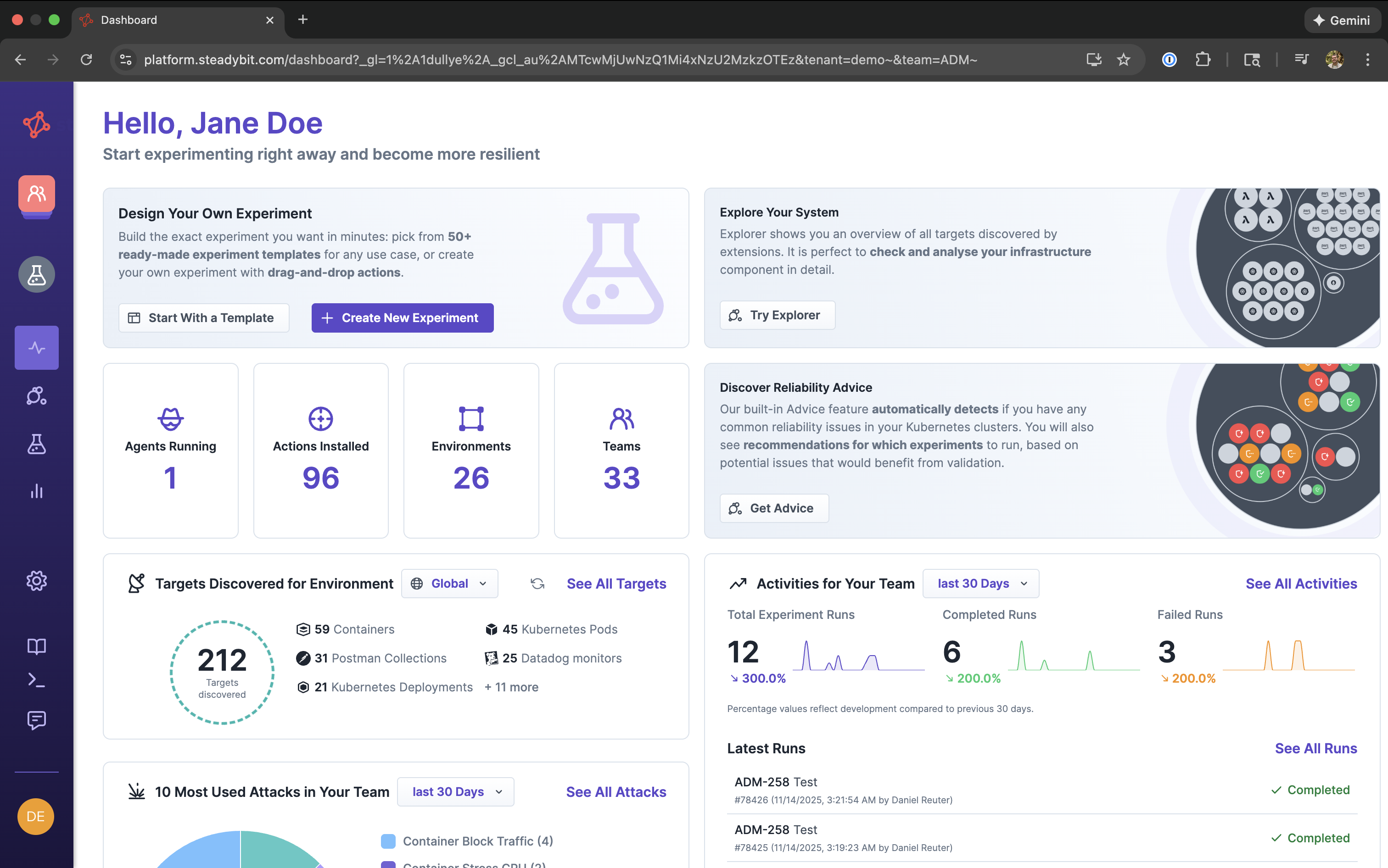Open the documentation book icon
The width and height of the screenshot is (1388, 868).
36,646
